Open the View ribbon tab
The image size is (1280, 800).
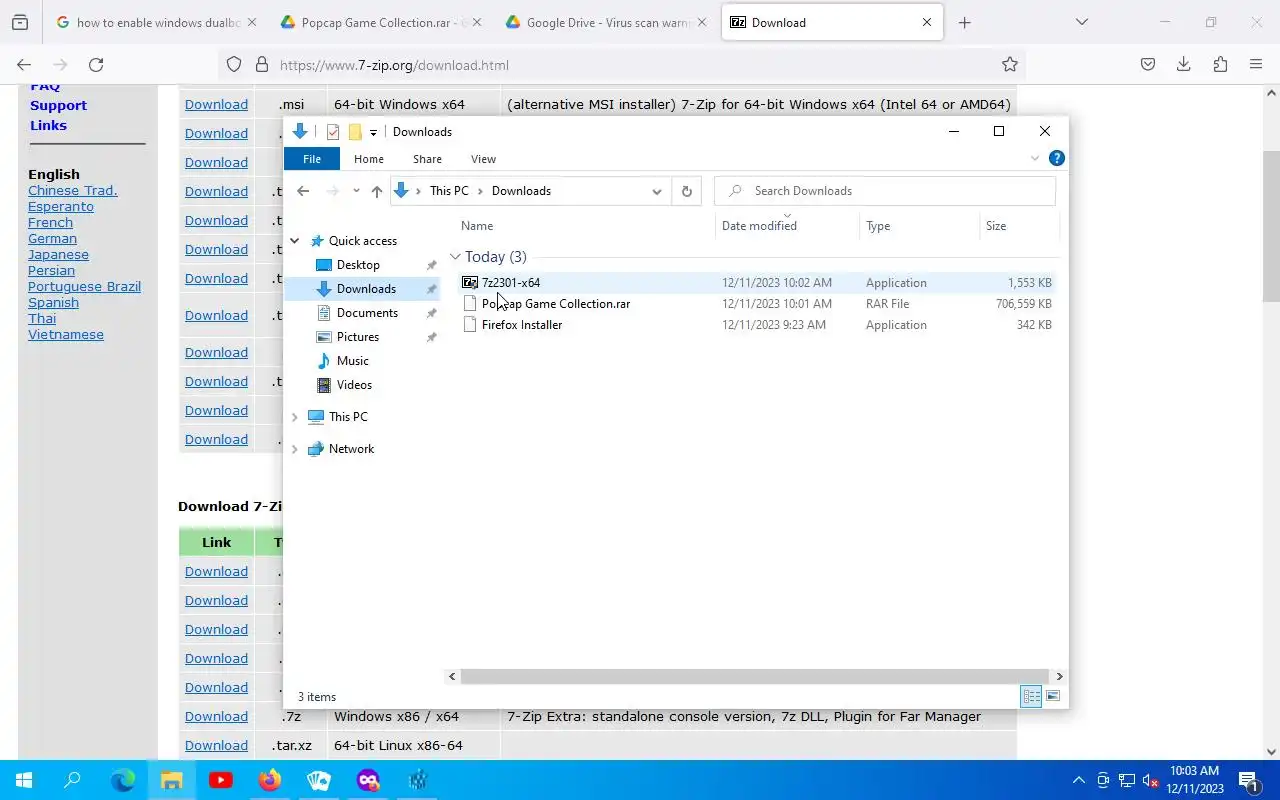[x=483, y=159]
